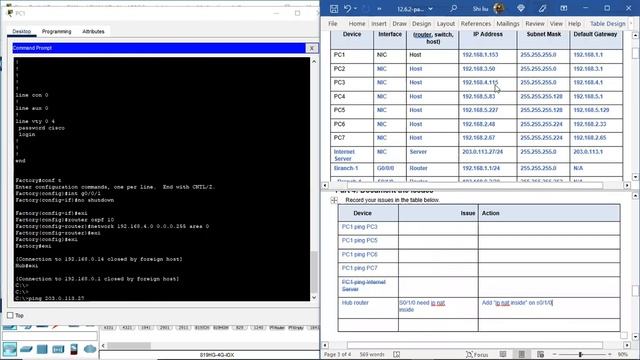Click the device search input field in Packet Tracer
The width and height of the screenshot is (640, 360).
[50, 336]
